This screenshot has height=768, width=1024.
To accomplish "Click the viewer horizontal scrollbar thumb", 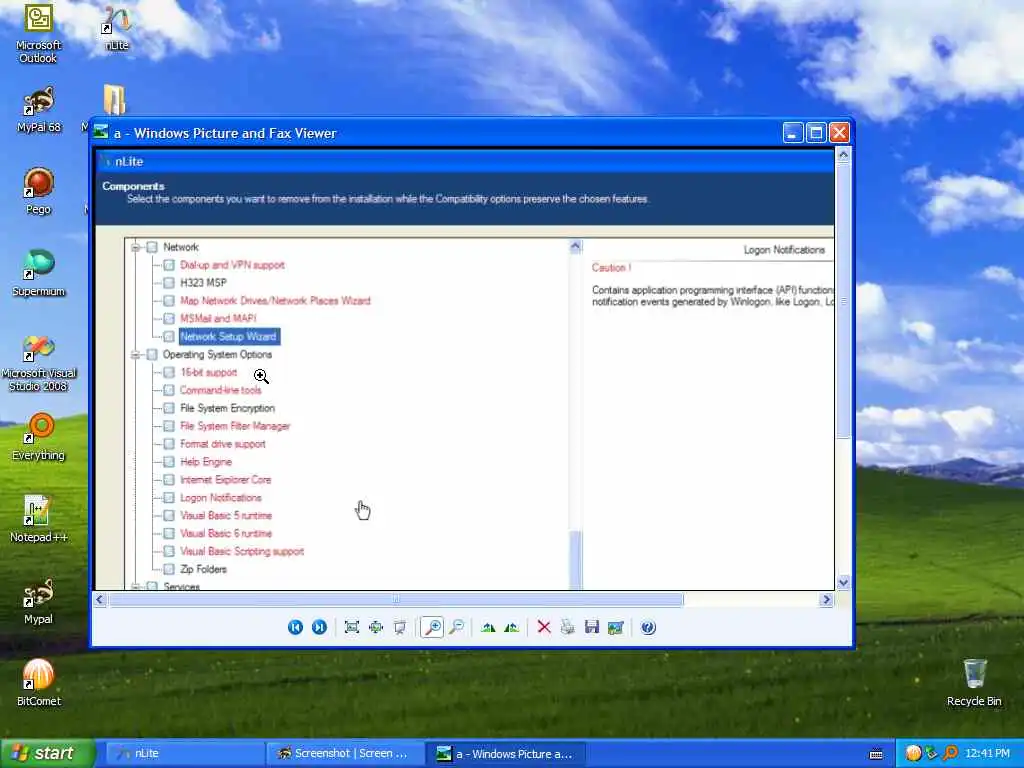I will click(396, 600).
